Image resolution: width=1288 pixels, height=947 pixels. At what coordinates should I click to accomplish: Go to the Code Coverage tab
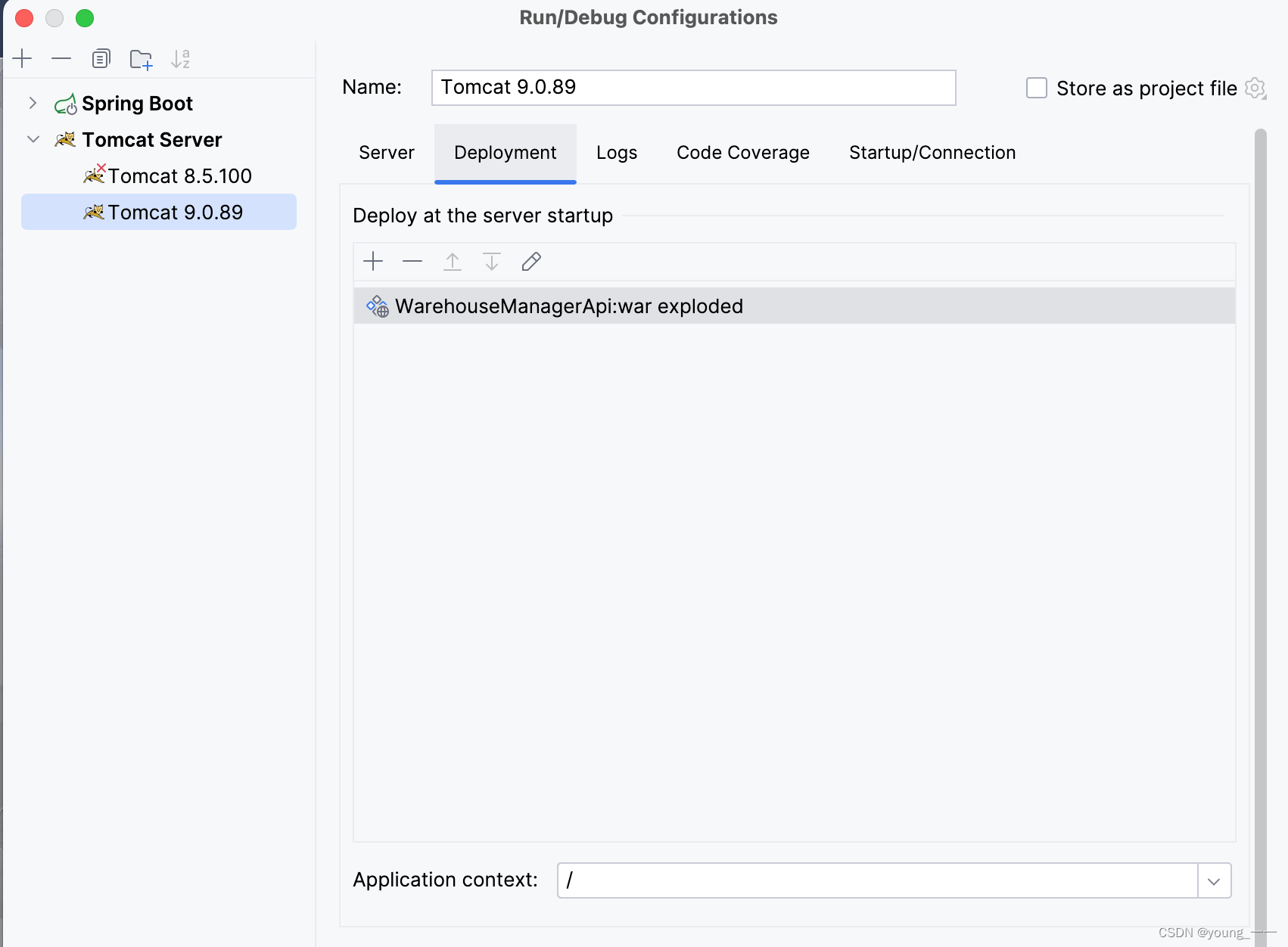(x=743, y=153)
